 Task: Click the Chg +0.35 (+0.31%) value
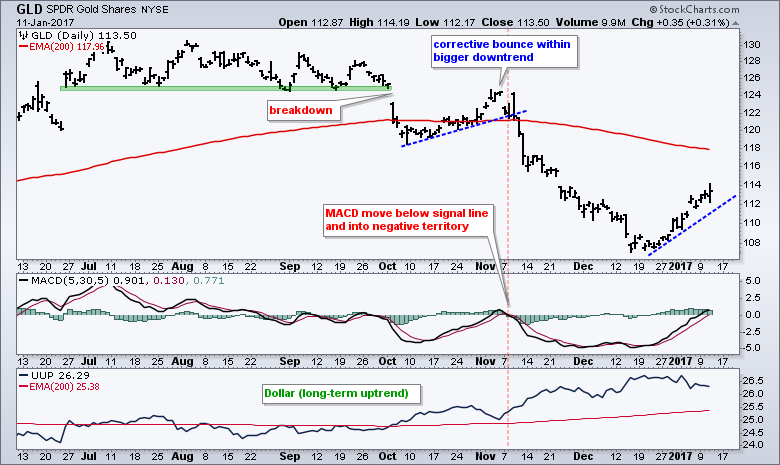point(680,22)
